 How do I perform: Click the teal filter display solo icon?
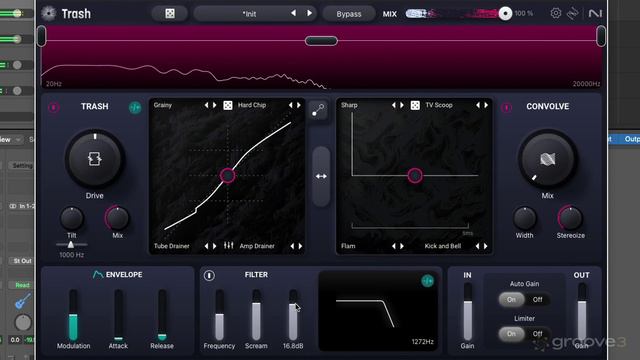[427, 281]
